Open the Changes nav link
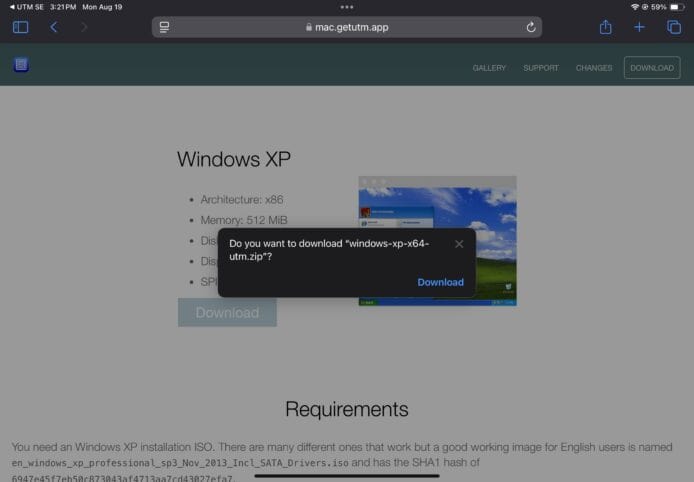Image resolution: width=694 pixels, height=482 pixels. pos(593,68)
